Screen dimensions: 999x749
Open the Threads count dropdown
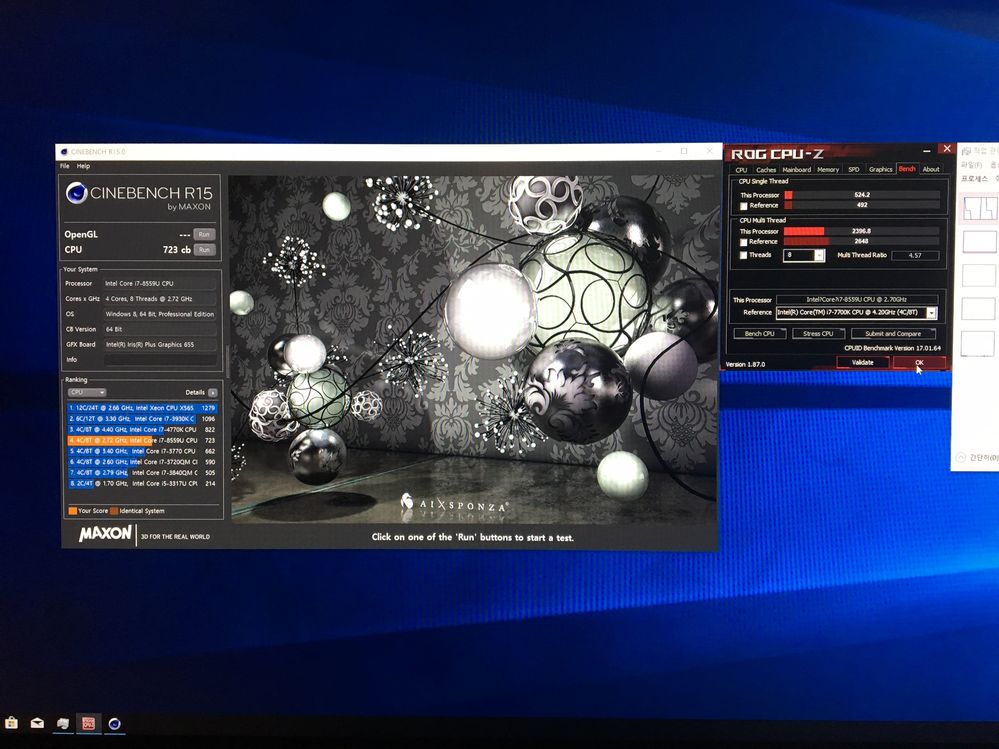pos(819,255)
